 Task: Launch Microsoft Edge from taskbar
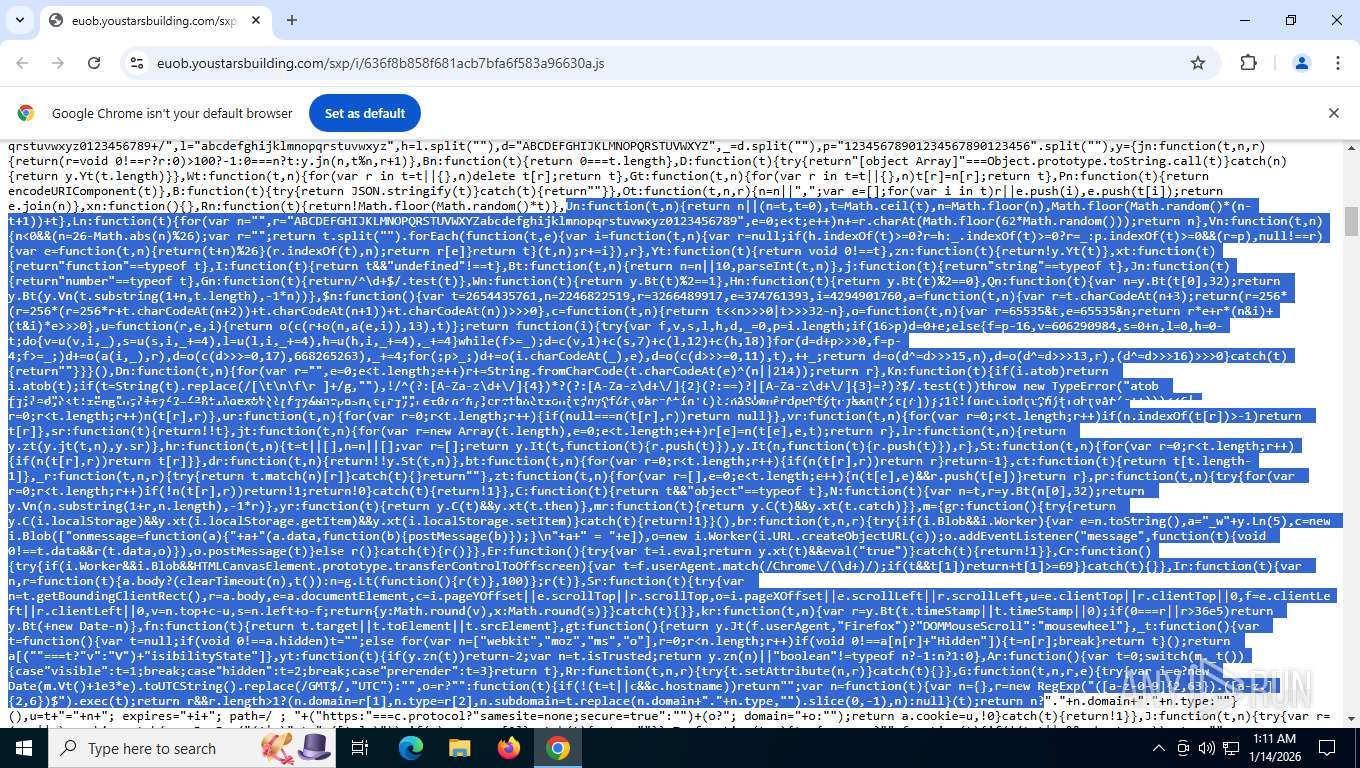(x=411, y=748)
